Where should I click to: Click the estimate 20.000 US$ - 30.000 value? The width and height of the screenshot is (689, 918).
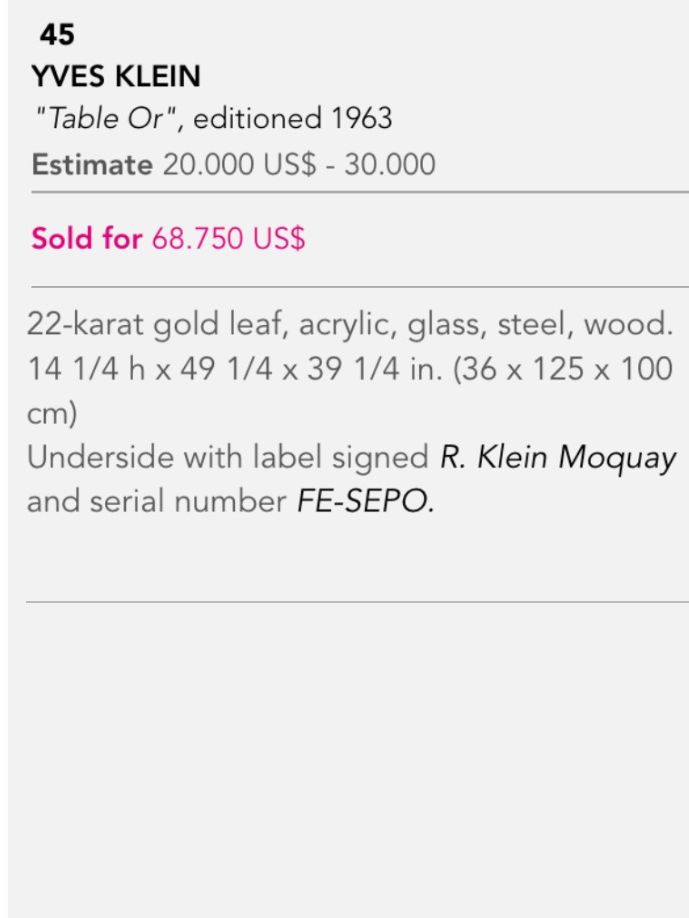299,164
